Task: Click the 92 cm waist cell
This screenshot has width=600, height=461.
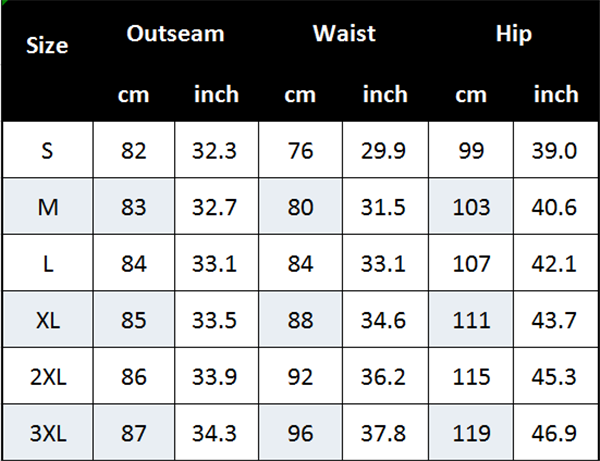Action: click(300, 378)
